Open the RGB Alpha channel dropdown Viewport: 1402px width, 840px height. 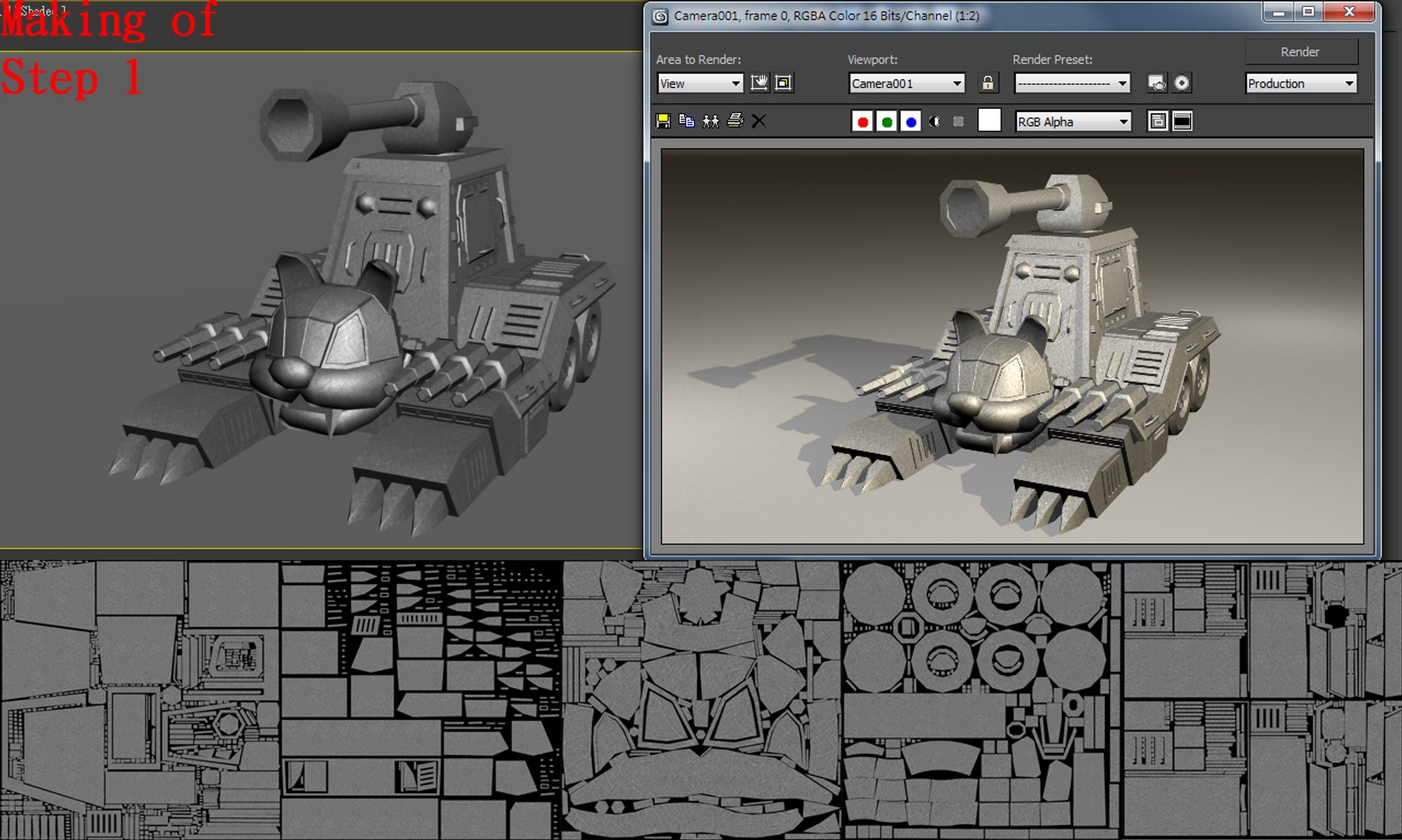[x=1073, y=121]
